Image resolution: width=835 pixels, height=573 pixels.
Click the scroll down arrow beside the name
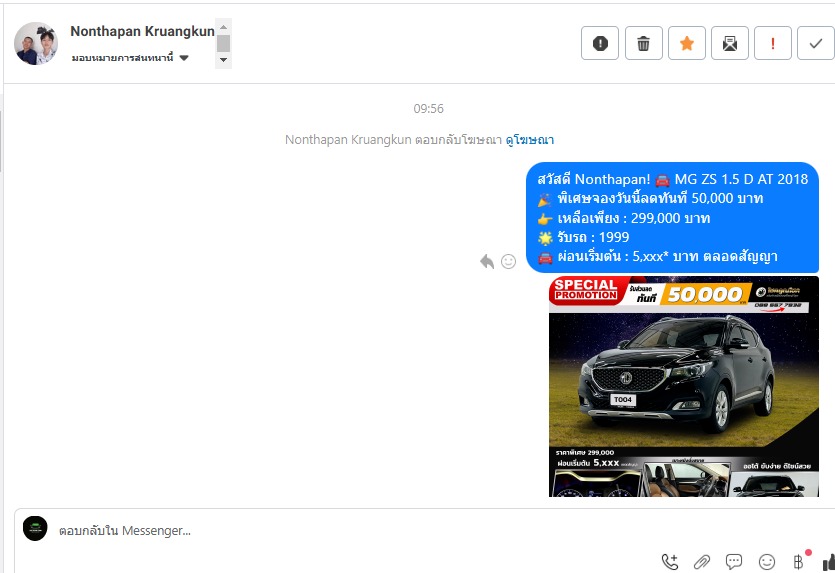click(224, 60)
